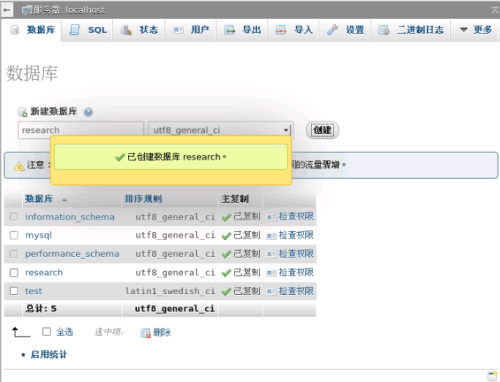The image size is (500, 382).
Task: Open the 状态 tab
Action: (x=139, y=30)
